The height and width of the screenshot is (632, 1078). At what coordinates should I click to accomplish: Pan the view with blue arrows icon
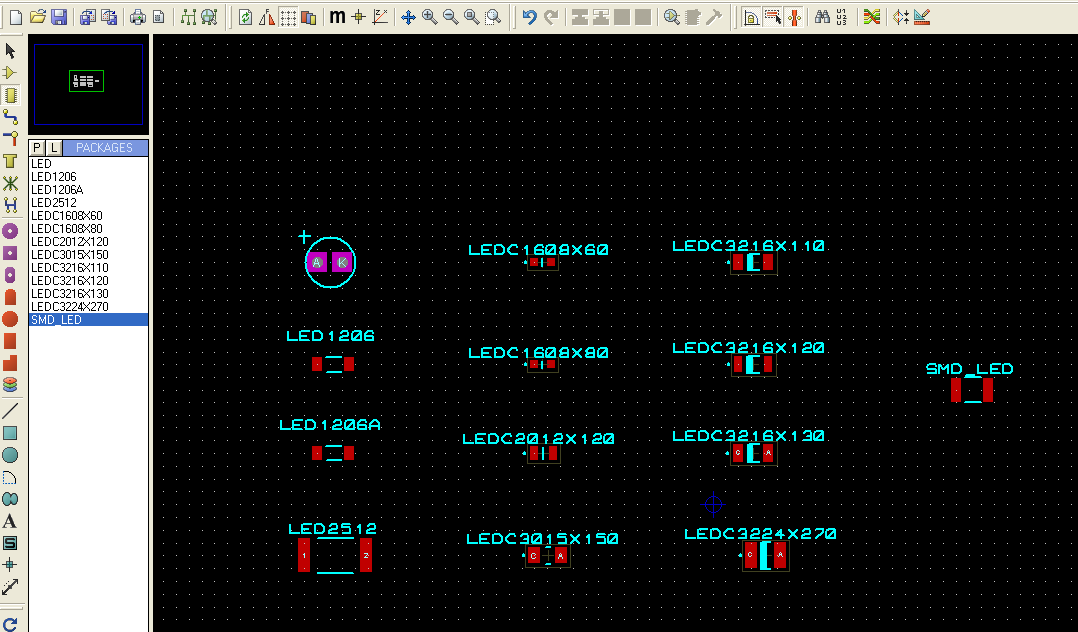(x=408, y=17)
